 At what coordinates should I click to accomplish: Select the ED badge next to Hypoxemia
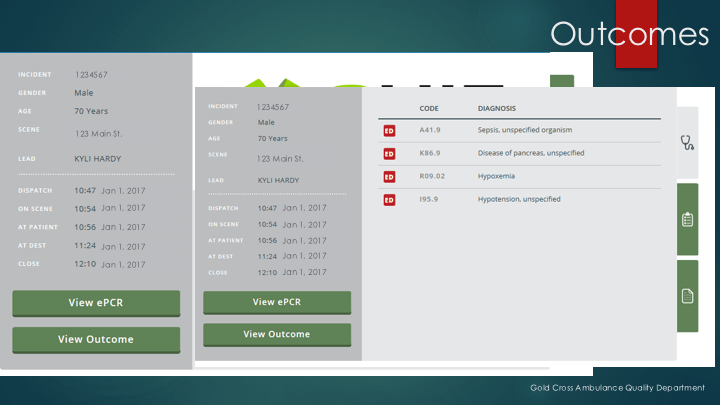click(390, 177)
